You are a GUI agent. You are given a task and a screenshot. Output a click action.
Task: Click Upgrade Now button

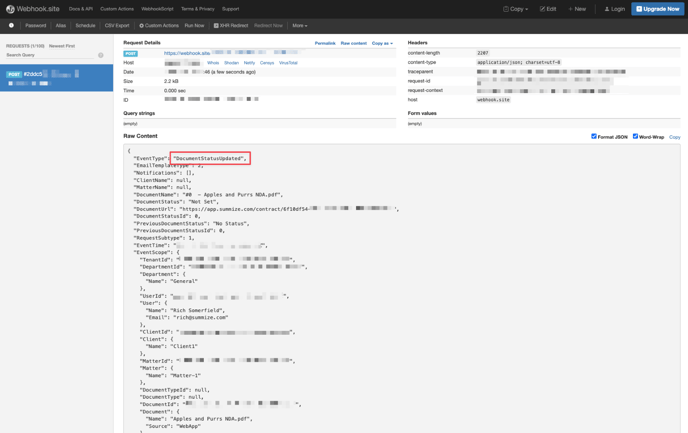(x=657, y=9)
